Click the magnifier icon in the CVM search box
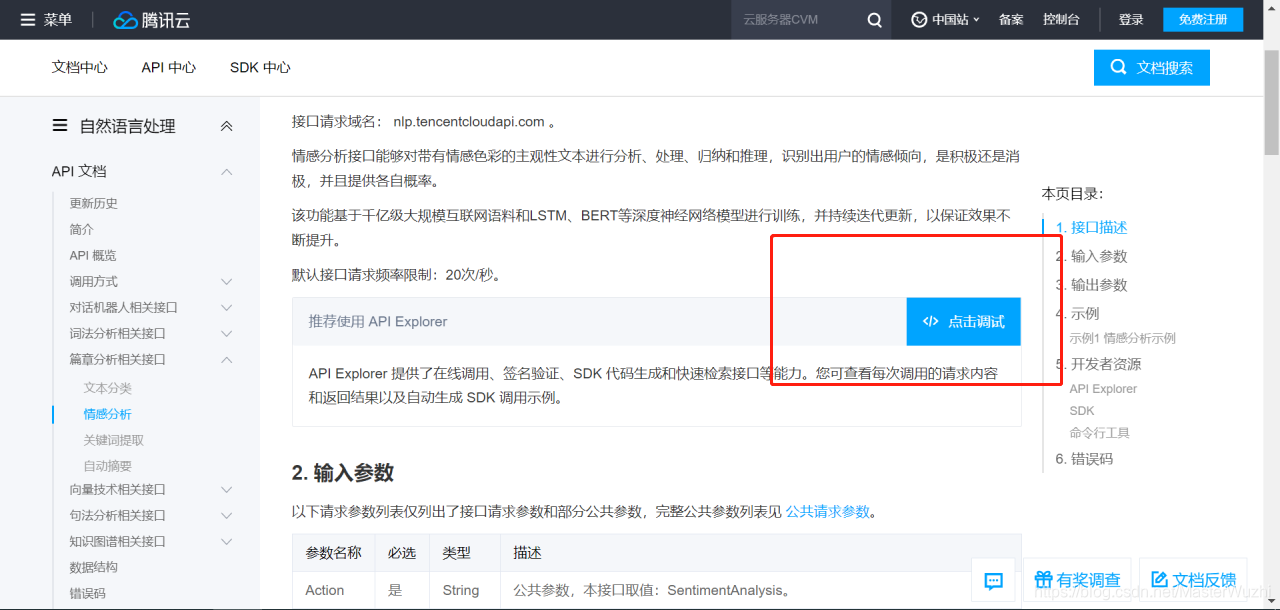This screenshot has width=1280, height=610. [x=874, y=19]
